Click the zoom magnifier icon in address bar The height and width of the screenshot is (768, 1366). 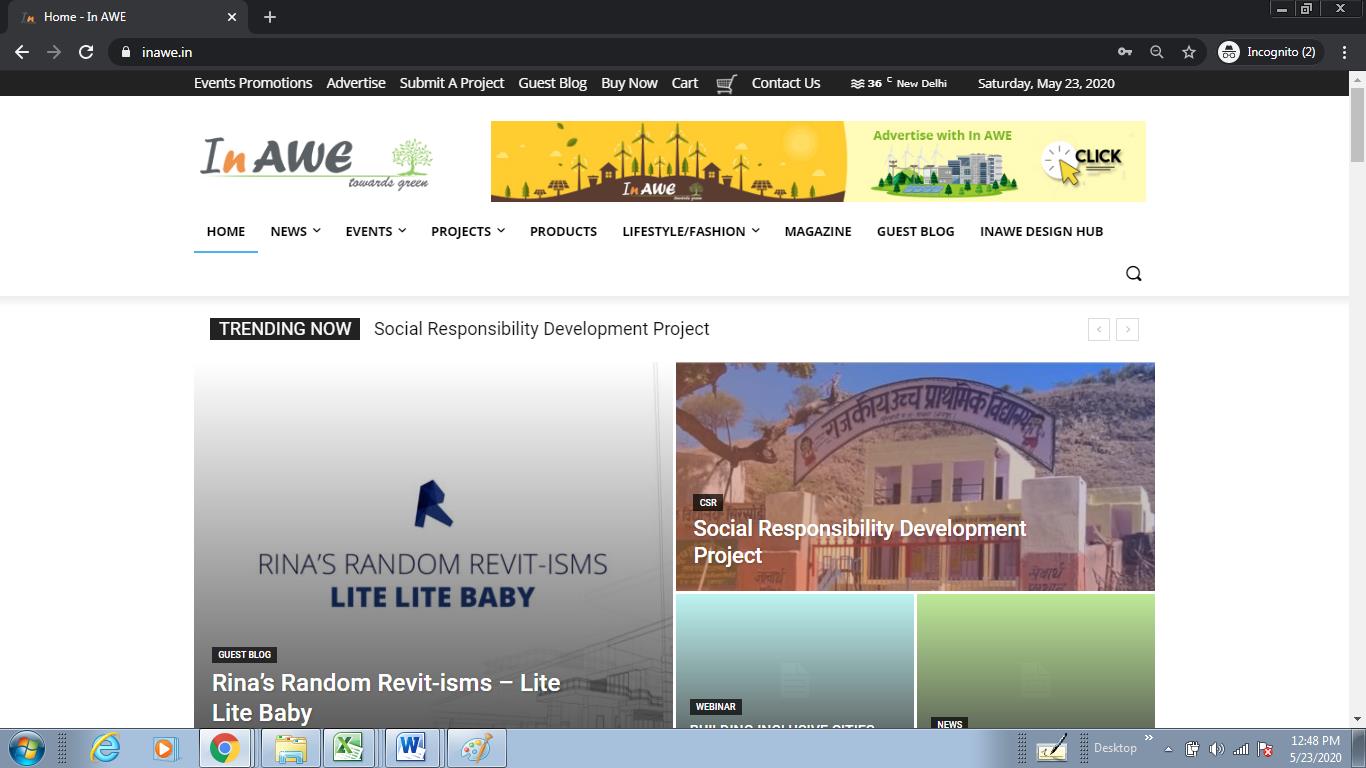pos(1157,52)
